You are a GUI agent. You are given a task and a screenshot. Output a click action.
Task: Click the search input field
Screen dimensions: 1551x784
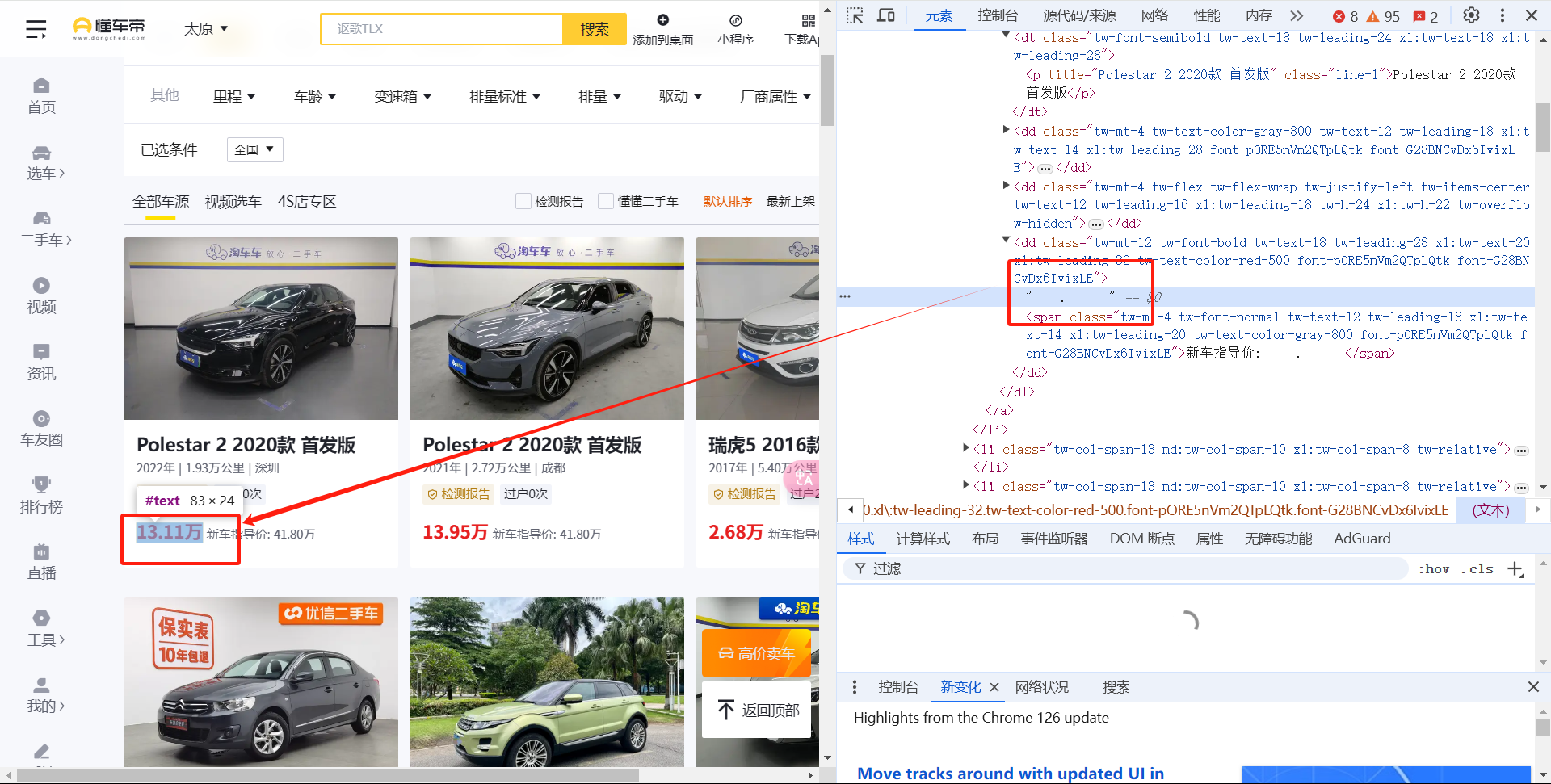pyautogui.click(x=442, y=29)
